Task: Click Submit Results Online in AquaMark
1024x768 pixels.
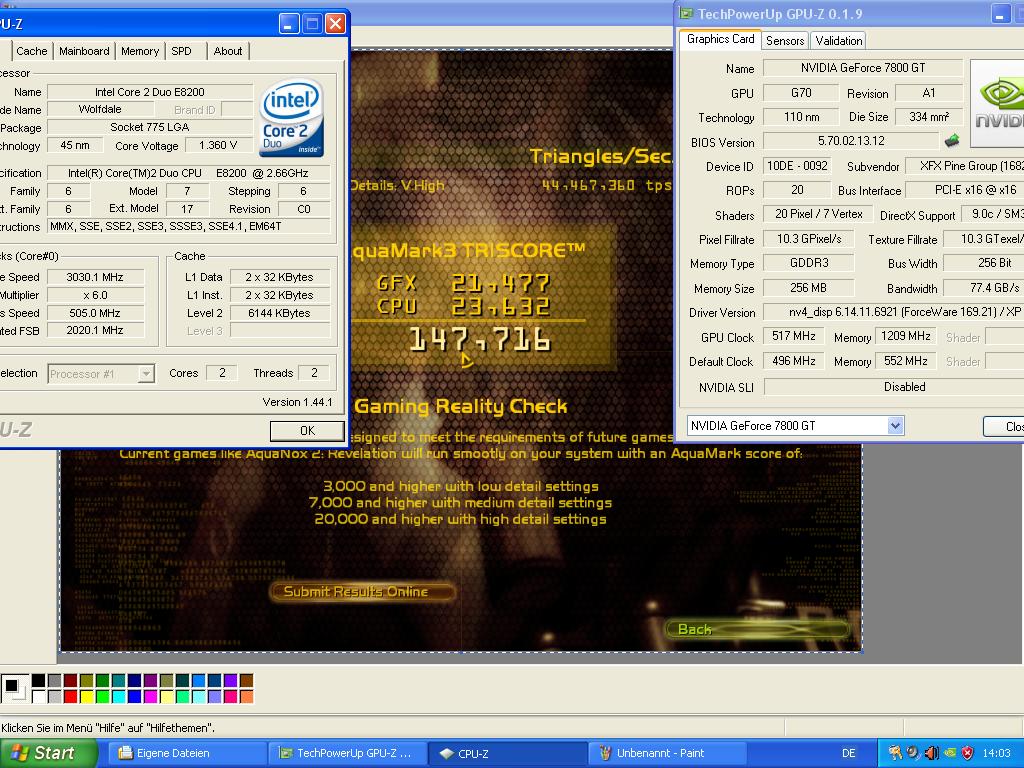Action: pos(362,592)
